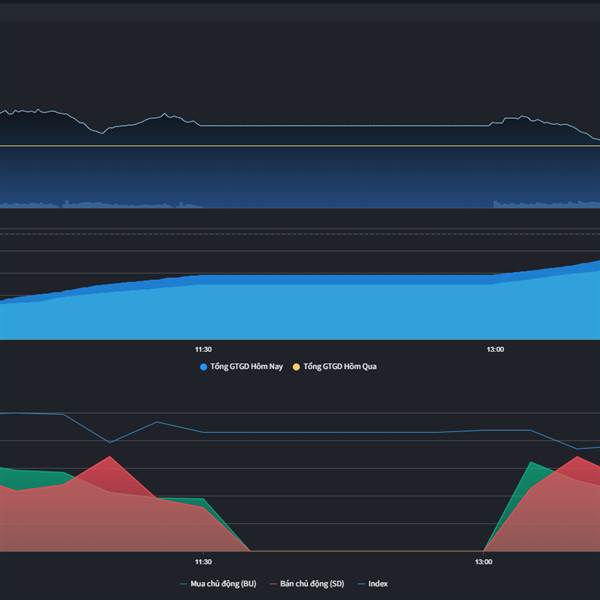Hide the Bán chủ động (SD) series
This screenshot has height=600, width=600.
click(312, 584)
